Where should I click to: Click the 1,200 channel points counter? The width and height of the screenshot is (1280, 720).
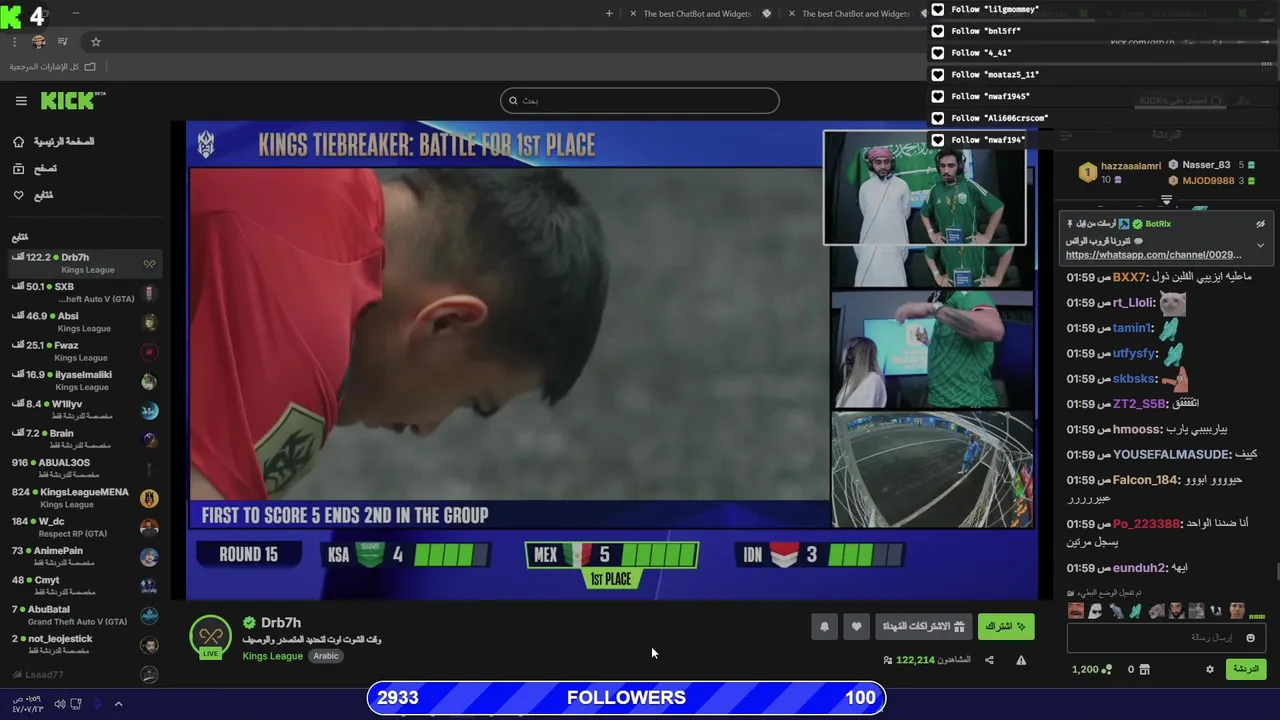(x=1091, y=669)
